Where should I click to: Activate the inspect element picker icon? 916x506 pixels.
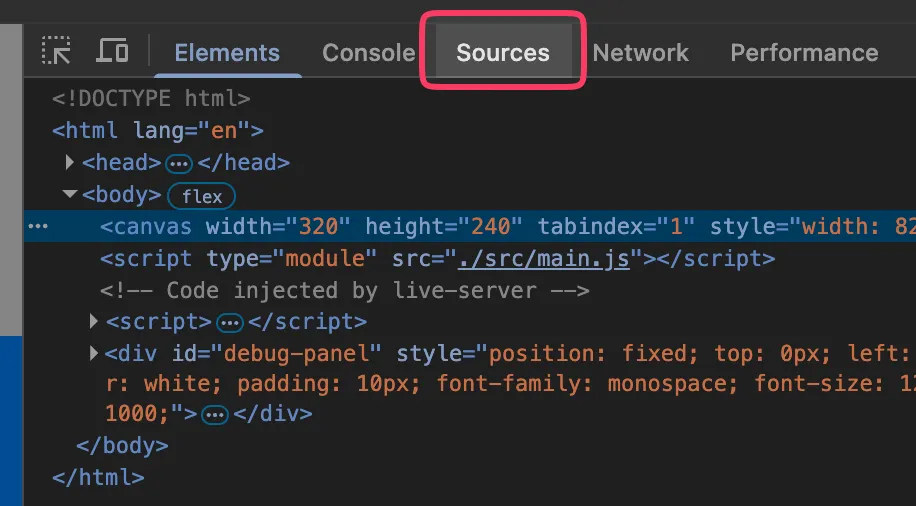(57, 51)
